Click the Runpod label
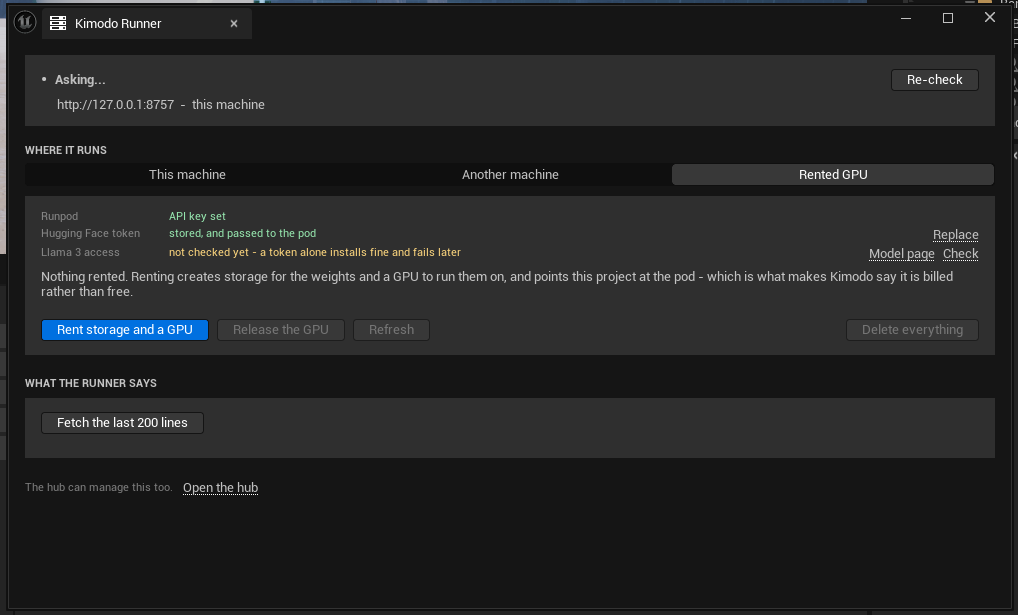The image size is (1018, 615). (x=59, y=216)
